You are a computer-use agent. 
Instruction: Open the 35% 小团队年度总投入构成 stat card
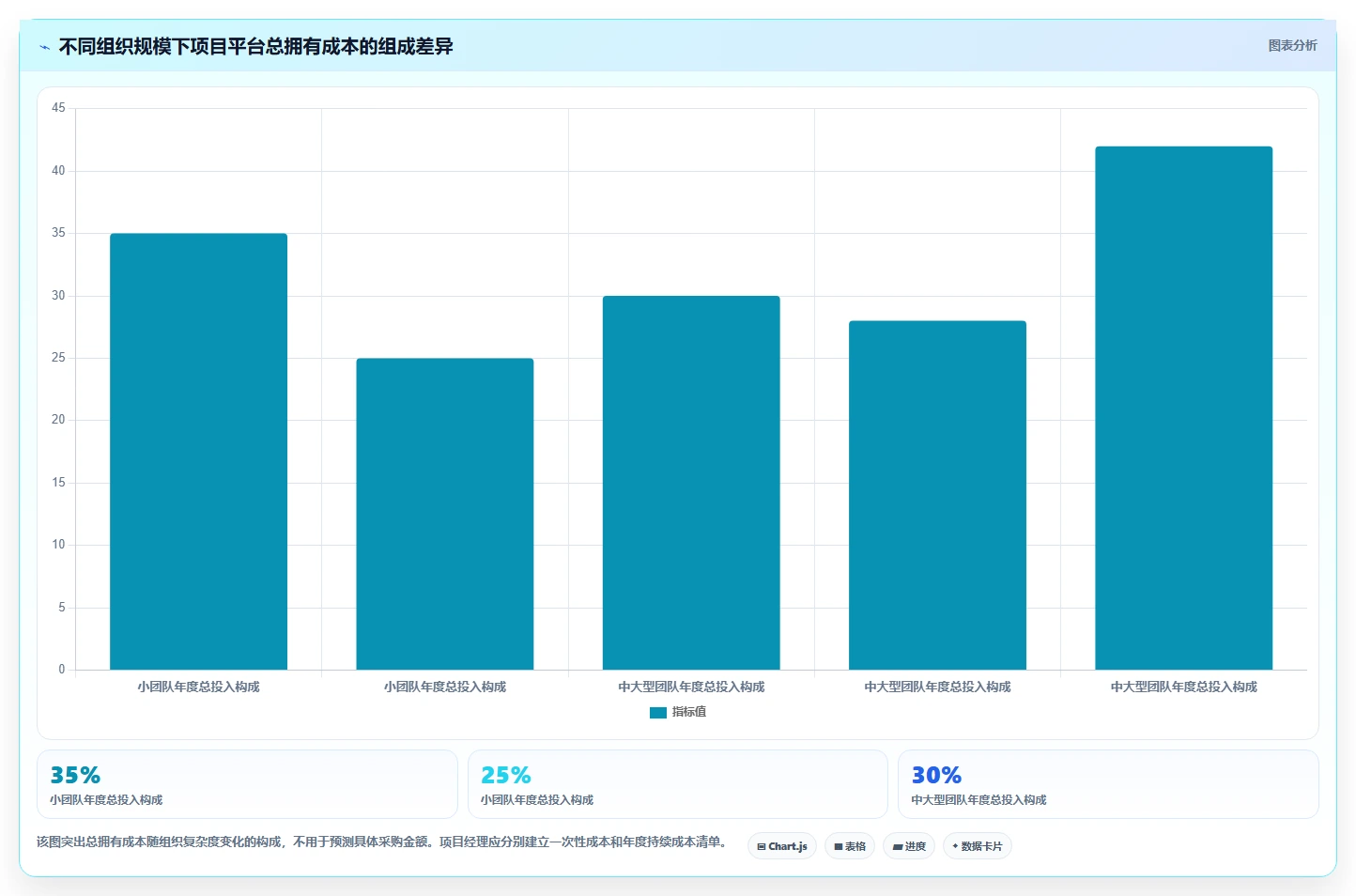[247, 784]
